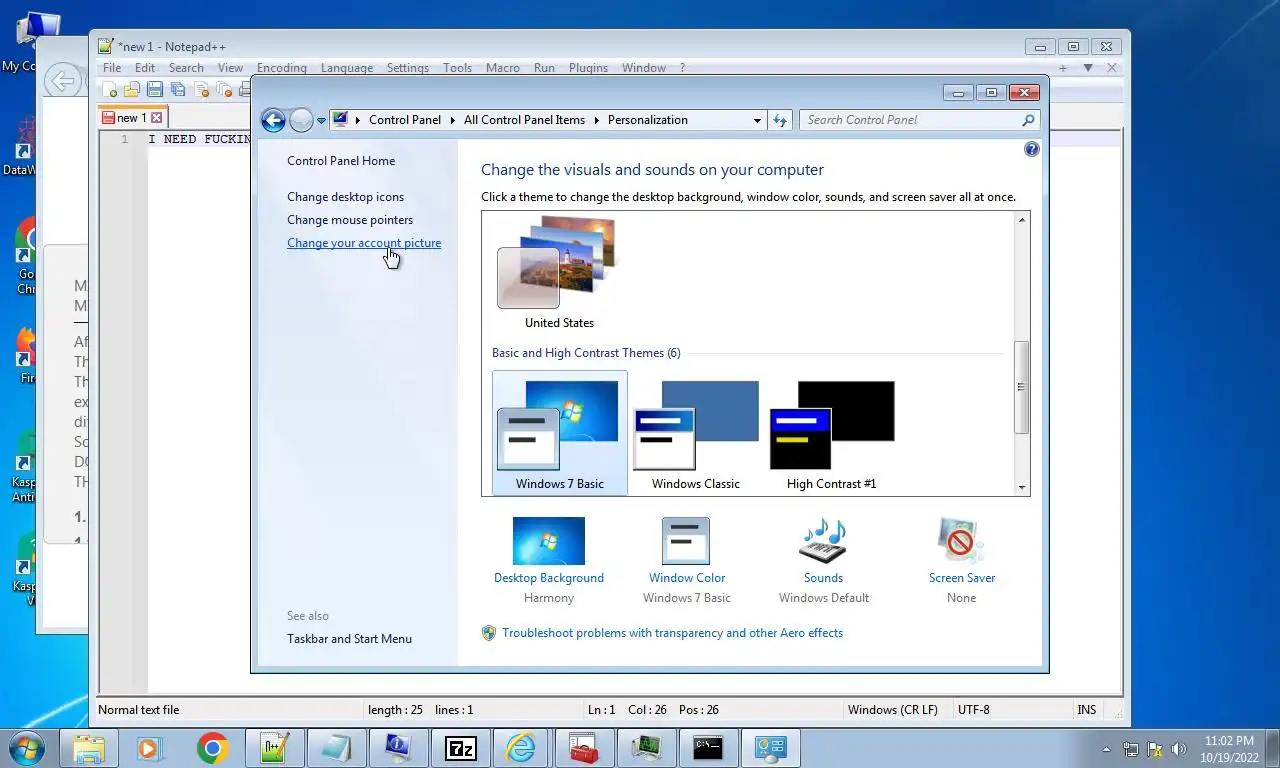Open 7-Zip from taskbar

click(460, 748)
